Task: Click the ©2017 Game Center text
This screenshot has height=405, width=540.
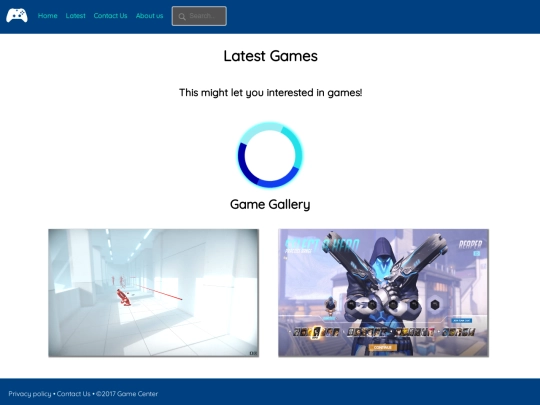Action: click(127, 394)
